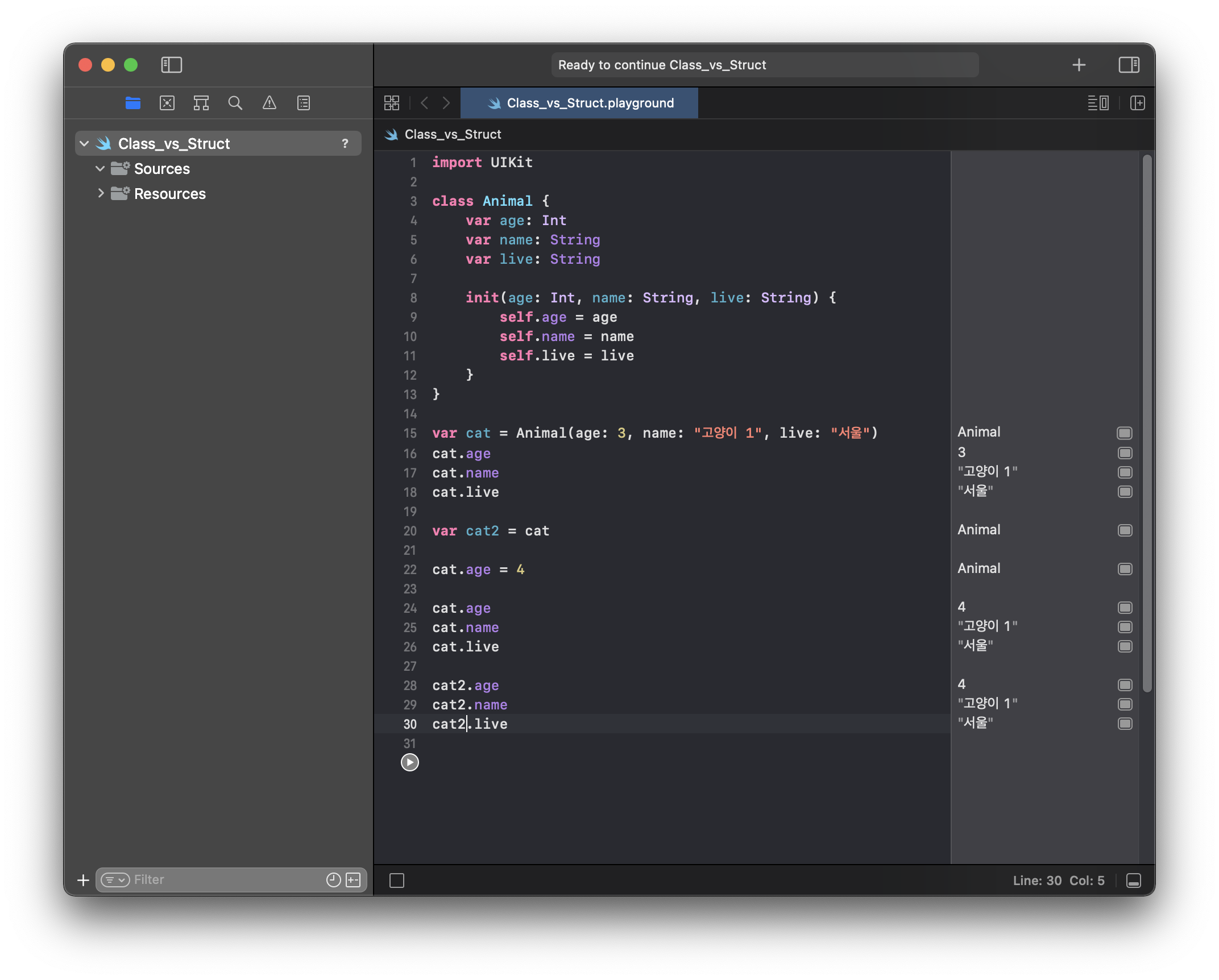Click the vertical editor scrollbar
Screen dimensions: 1219x980
pyautogui.click(x=1147, y=423)
